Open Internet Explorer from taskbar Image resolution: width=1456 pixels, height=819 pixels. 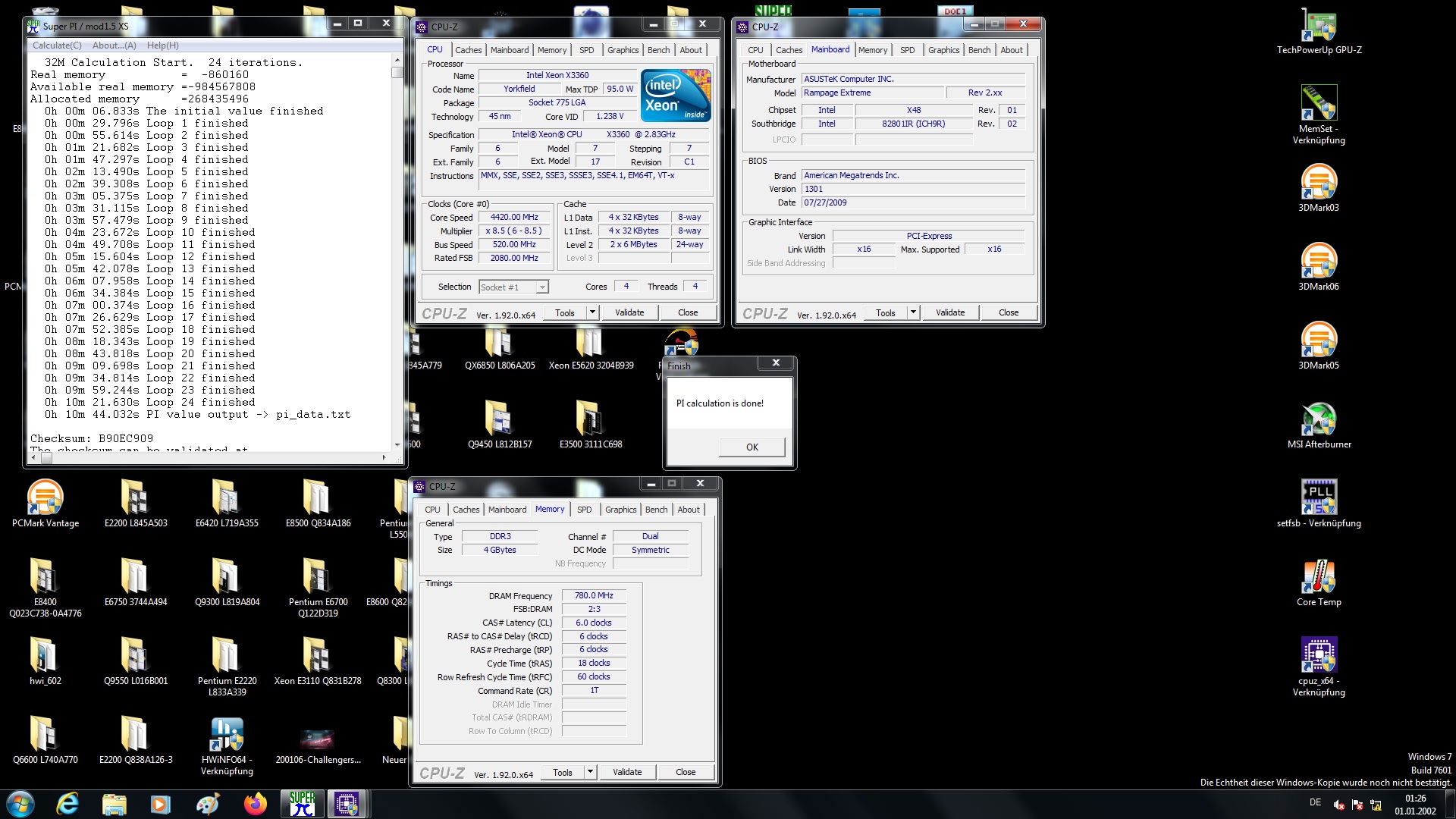(67, 804)
